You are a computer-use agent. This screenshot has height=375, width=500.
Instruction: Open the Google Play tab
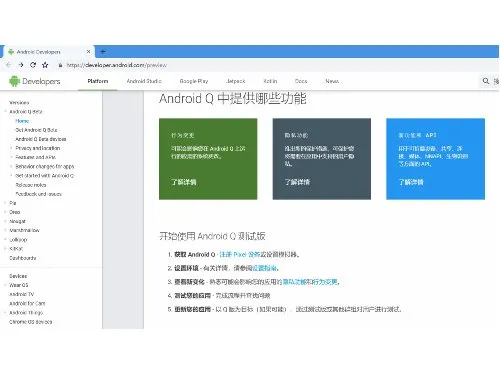[x=194, y=81]
